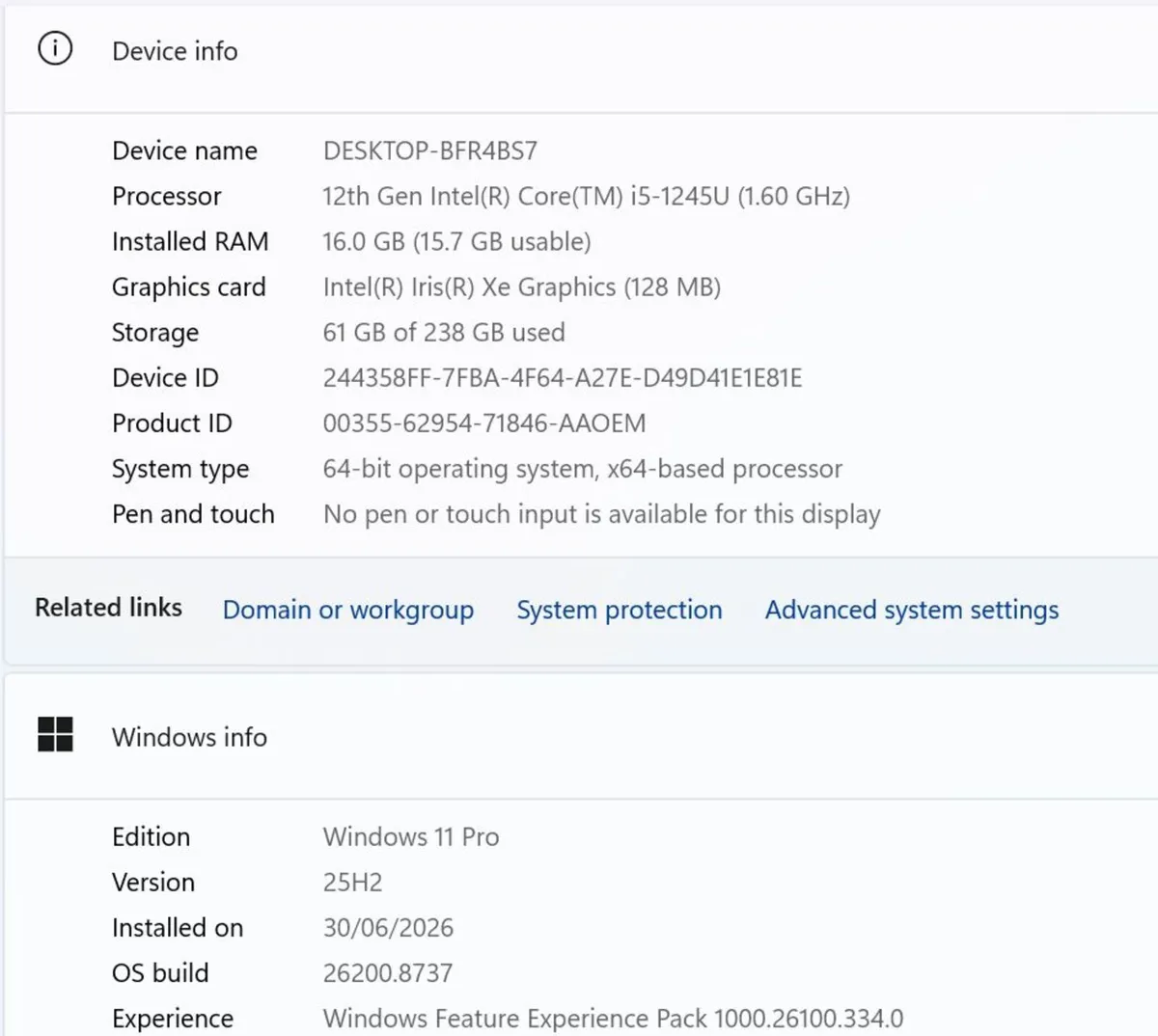Click device name value DESKTOP-BFR4BS7
The height and width of the screenshot is (1036, 1158).
(430, 150)
